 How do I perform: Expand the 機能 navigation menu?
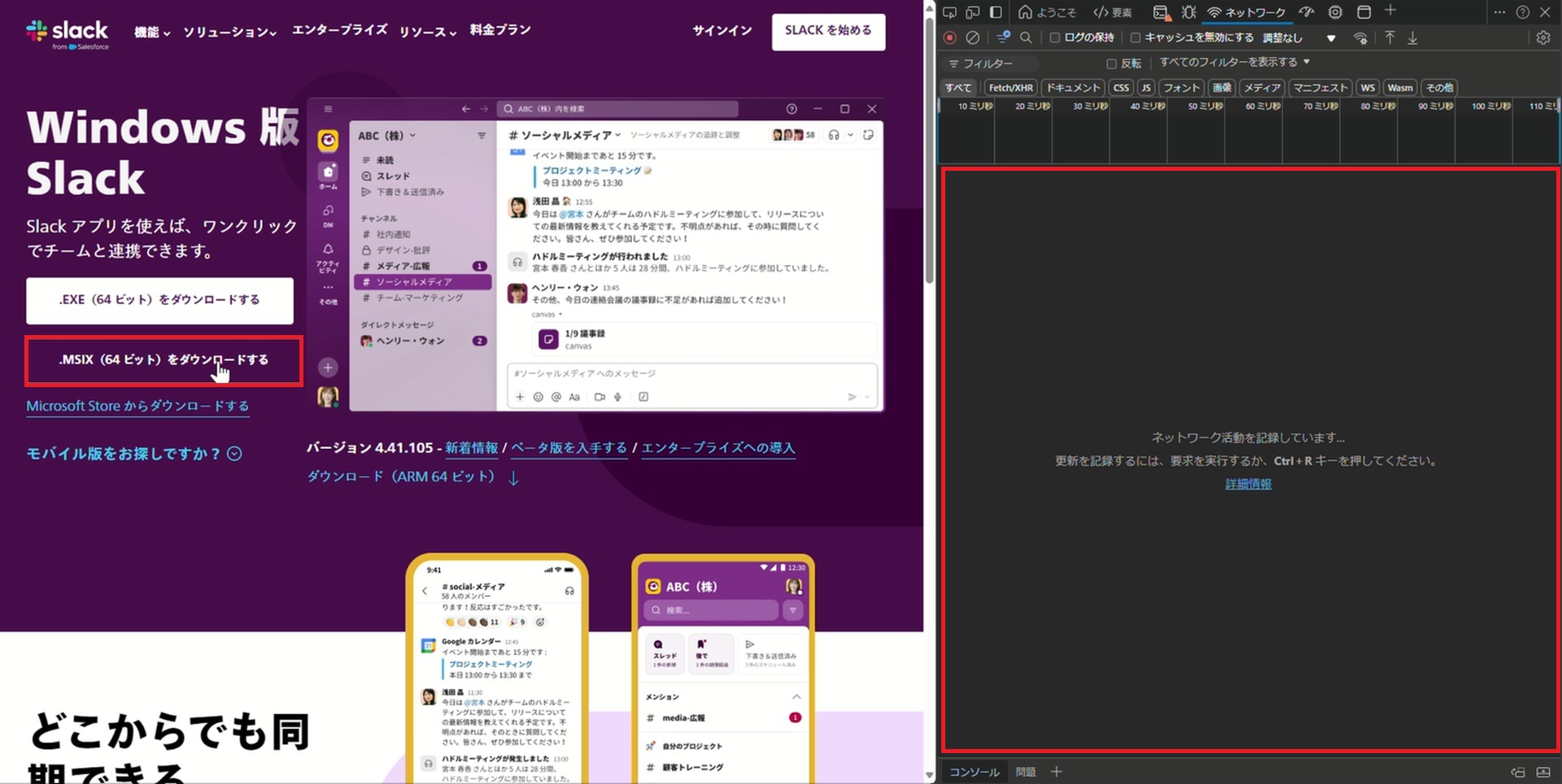(x=152, y=33)
